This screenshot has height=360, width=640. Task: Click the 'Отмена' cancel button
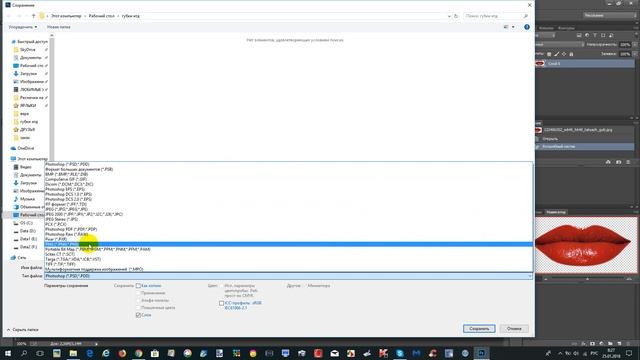point(514,329)
